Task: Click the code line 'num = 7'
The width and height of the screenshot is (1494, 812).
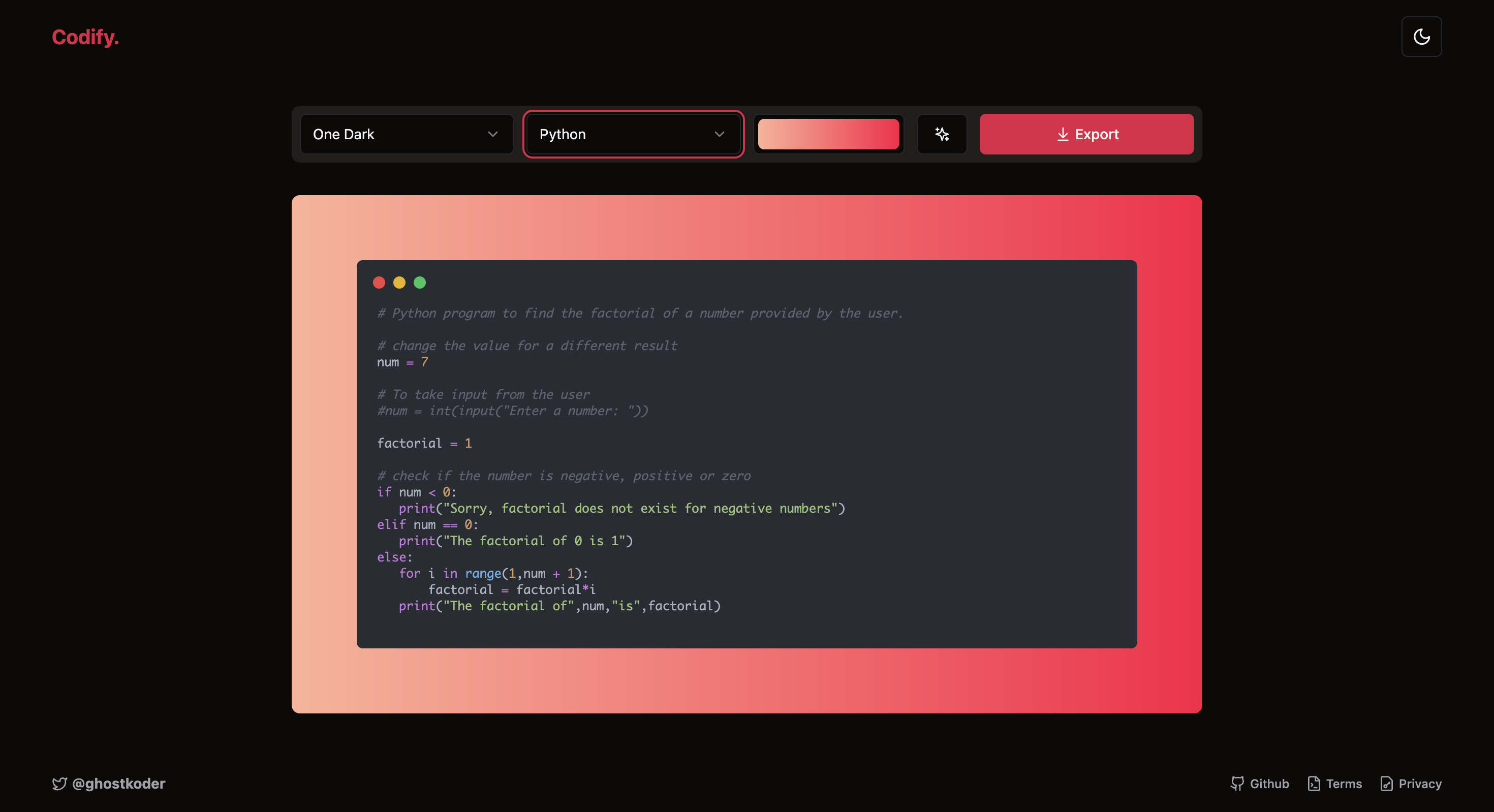Action: (x=402, y=362)
